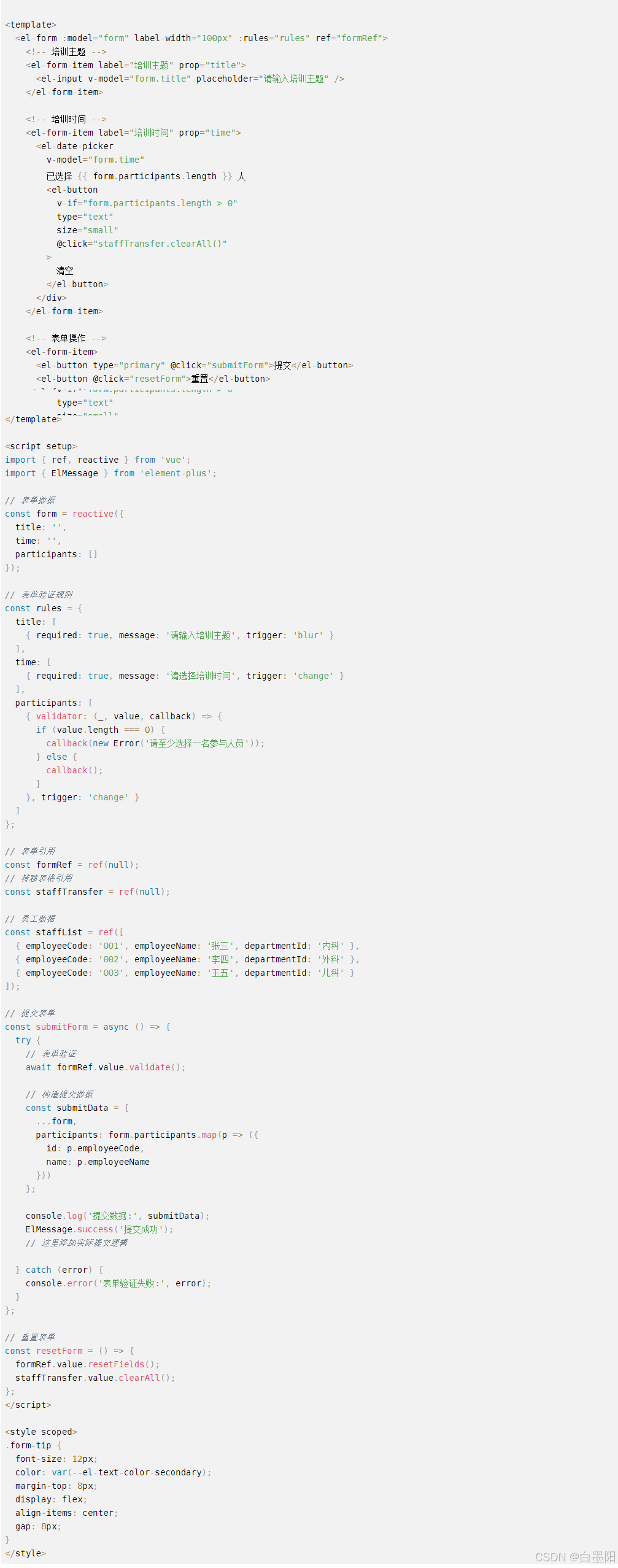The width and height of the screenshot is (618, 1568).
Task: Click the comment // 表单验证规则
Action: [x=39, y=595]
